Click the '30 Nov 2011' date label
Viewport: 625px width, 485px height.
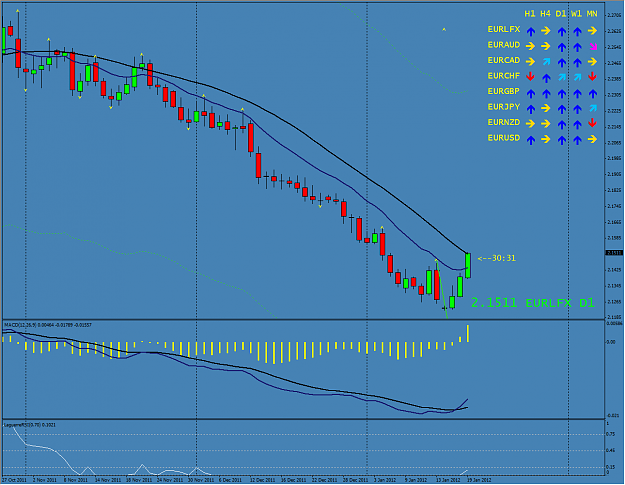point(201,480)
